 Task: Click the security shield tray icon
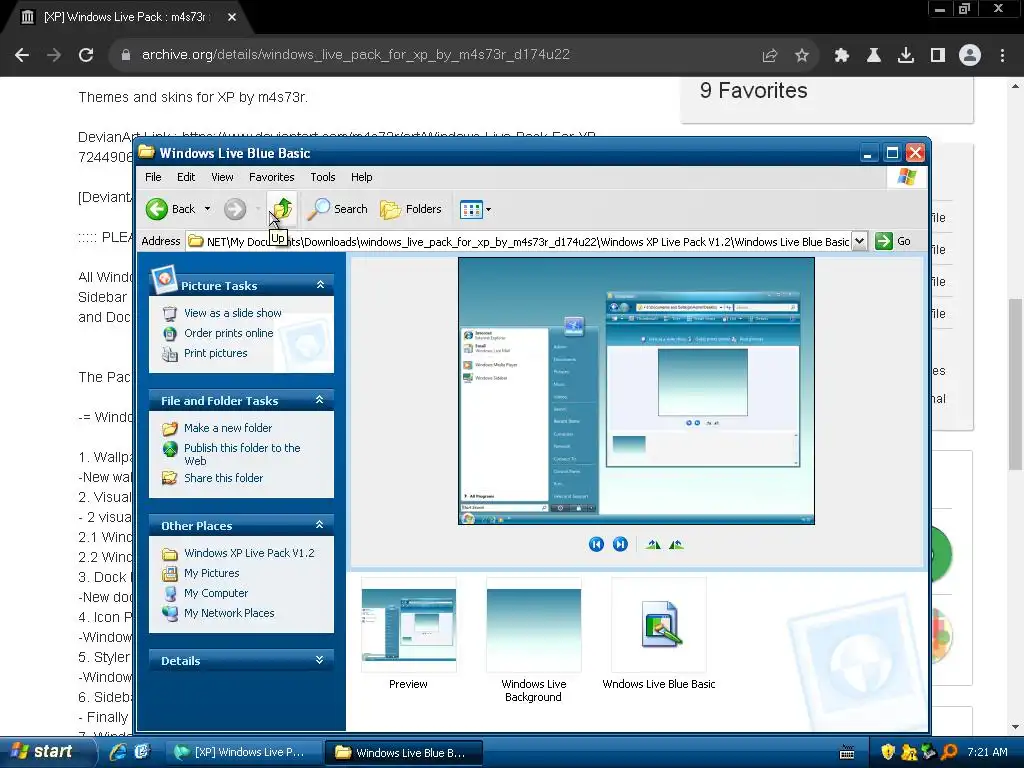coord(888,752)
